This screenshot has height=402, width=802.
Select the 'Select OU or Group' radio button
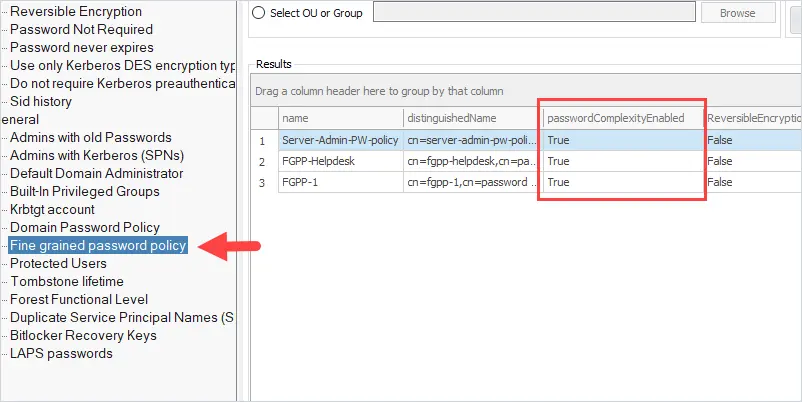pyautogui.click(x=258, y=13)
